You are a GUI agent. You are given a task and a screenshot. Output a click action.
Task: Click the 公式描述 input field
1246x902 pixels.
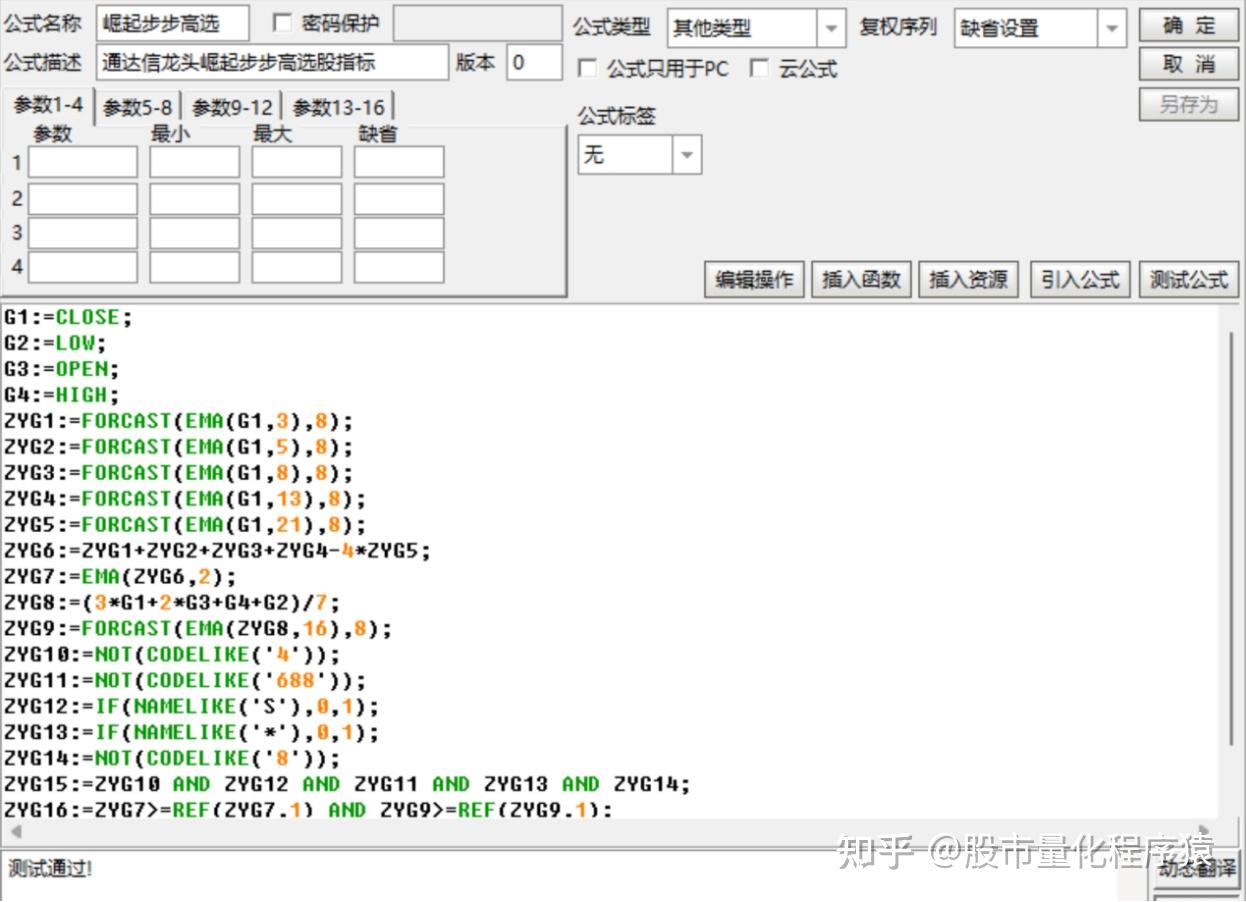273,62
